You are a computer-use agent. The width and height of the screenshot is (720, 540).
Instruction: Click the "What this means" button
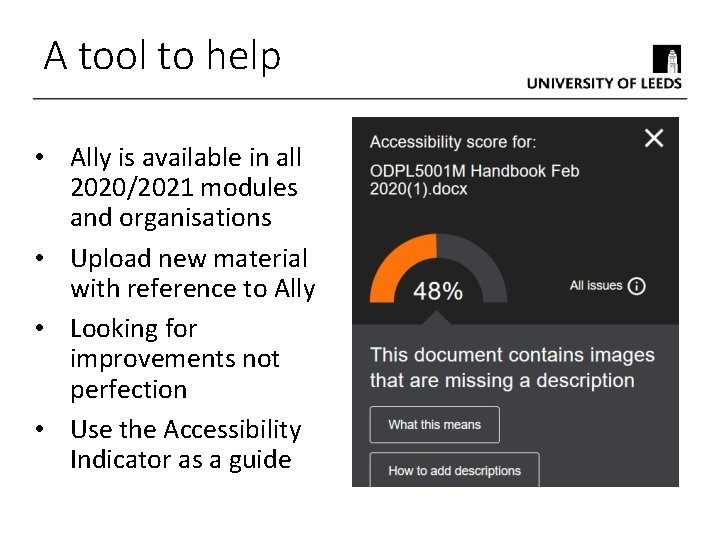434,425
